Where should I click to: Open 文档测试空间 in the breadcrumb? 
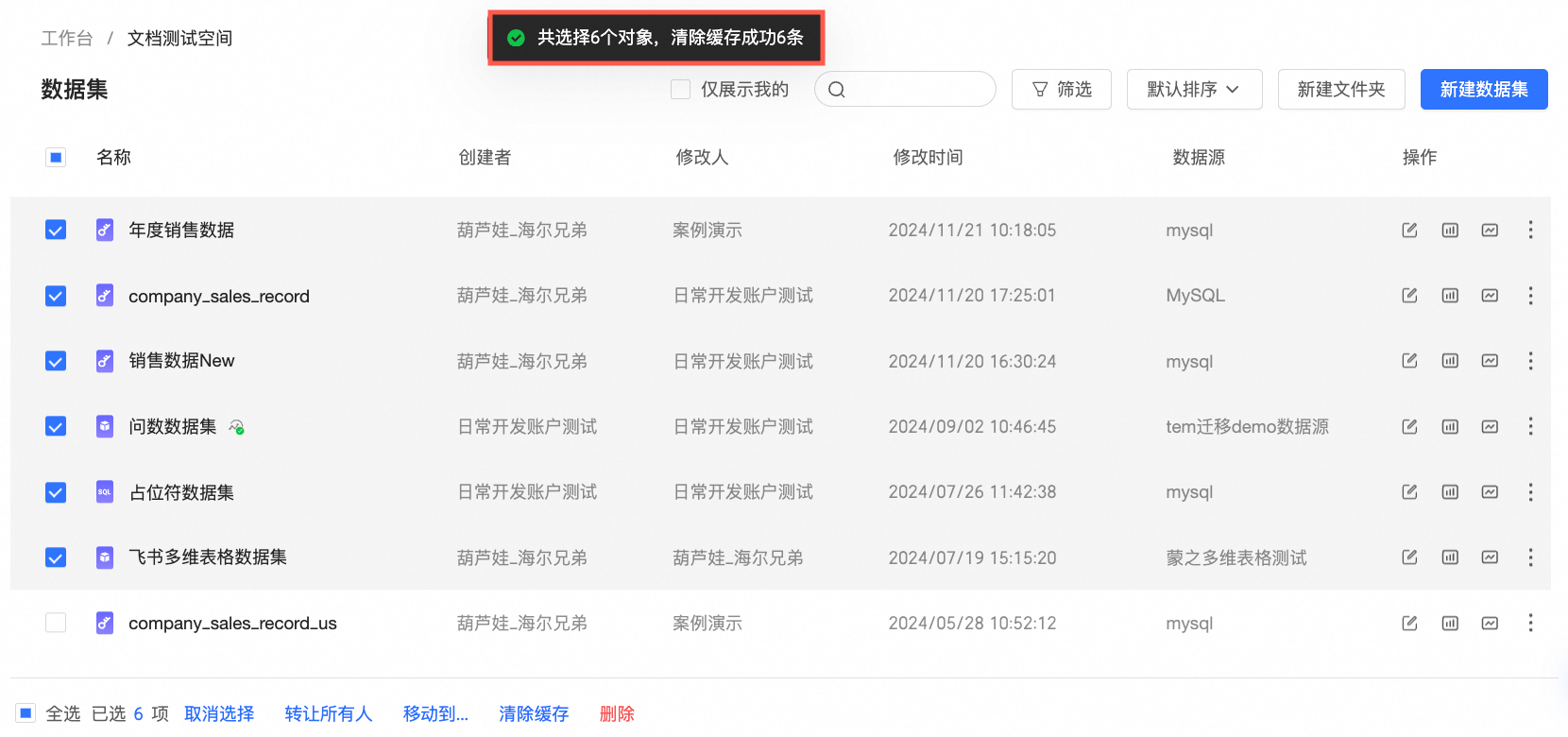pos(179,38)
